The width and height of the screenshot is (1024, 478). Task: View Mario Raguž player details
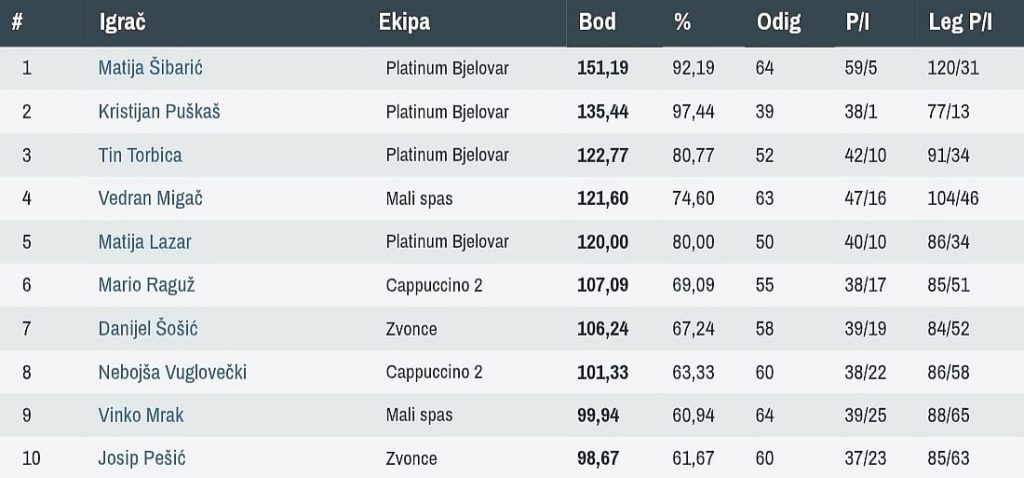point(146,285)
